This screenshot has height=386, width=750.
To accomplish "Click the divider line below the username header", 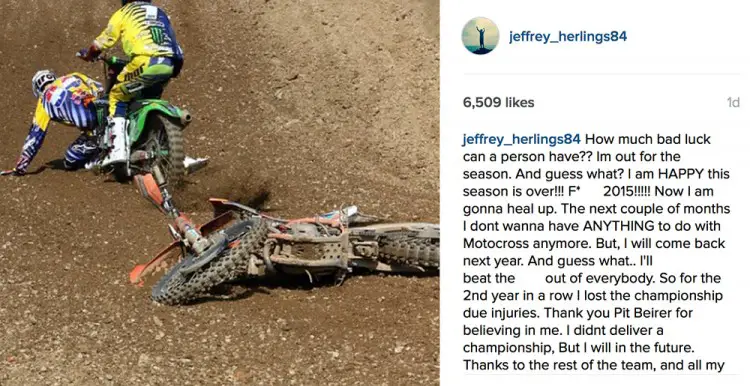I will [601, 74].
